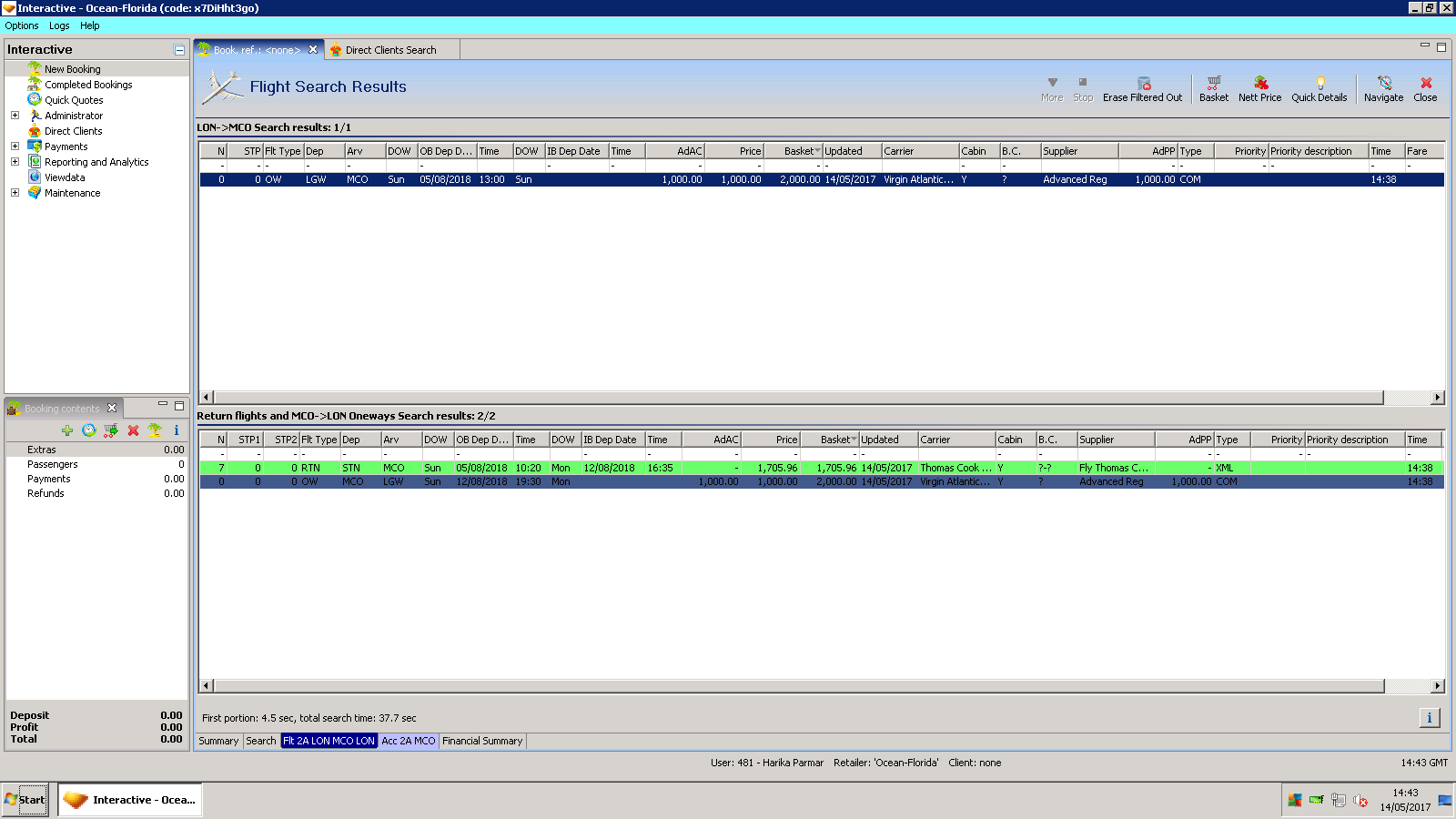Click the Windows Start button

25,800
